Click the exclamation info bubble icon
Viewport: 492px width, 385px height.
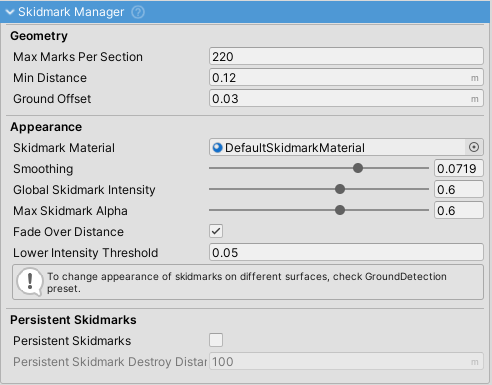30,282
